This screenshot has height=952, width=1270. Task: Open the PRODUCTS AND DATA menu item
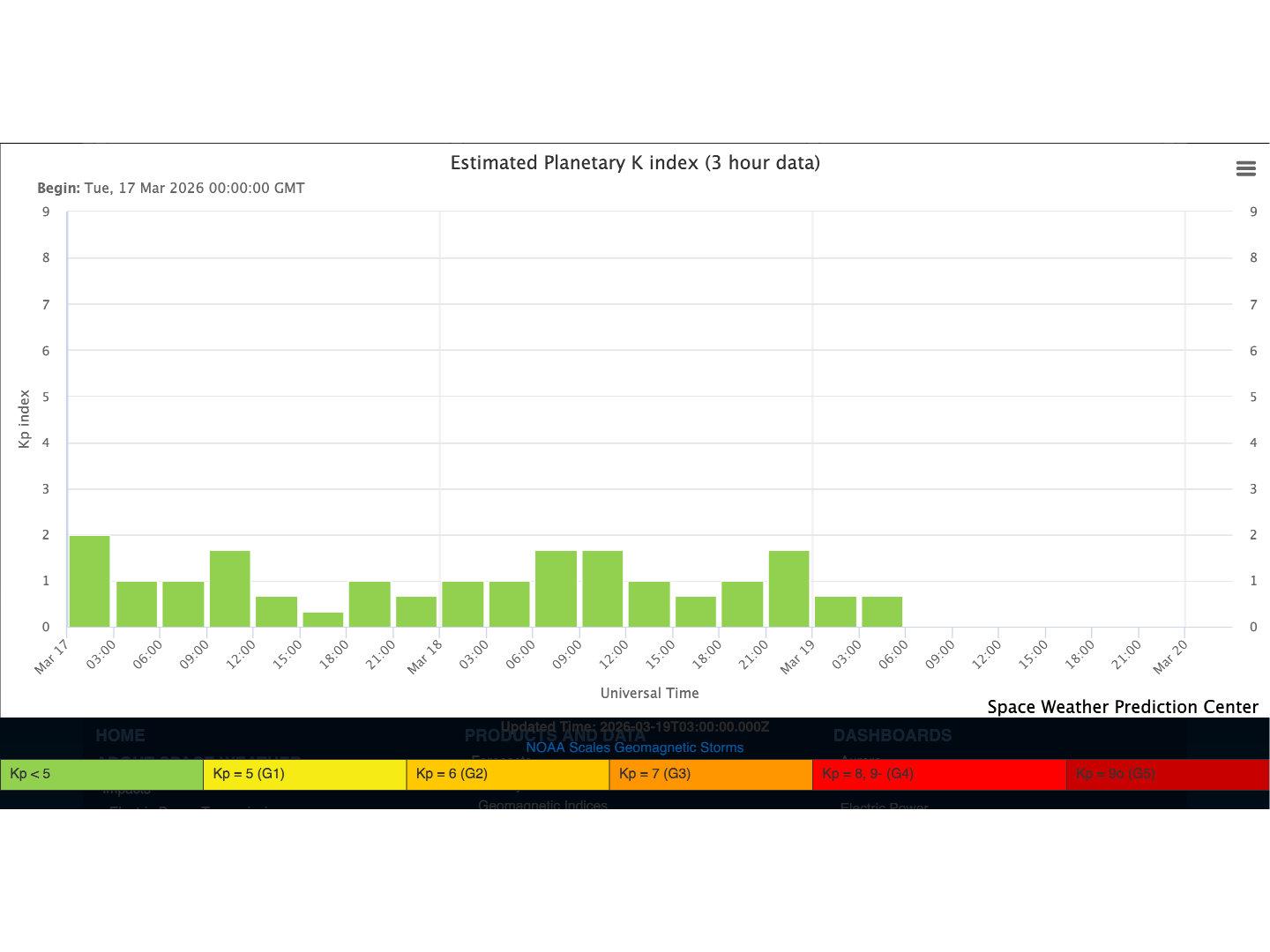click(555, 737)
